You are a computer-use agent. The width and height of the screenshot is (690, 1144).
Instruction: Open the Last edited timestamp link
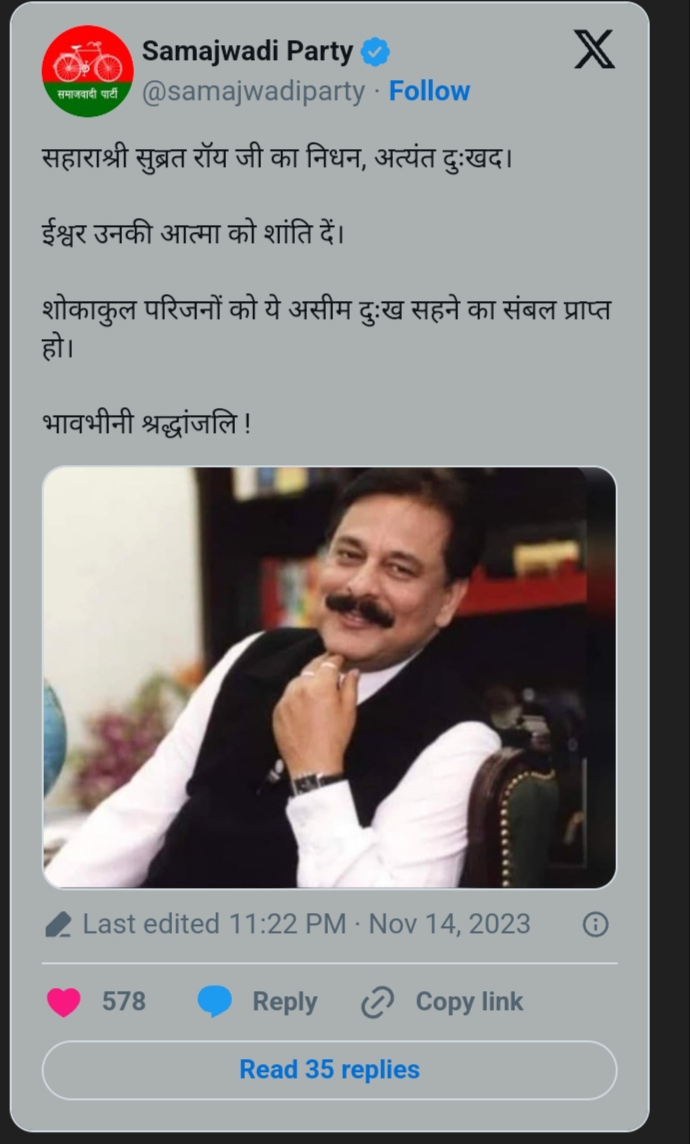(x=306, y=924)
